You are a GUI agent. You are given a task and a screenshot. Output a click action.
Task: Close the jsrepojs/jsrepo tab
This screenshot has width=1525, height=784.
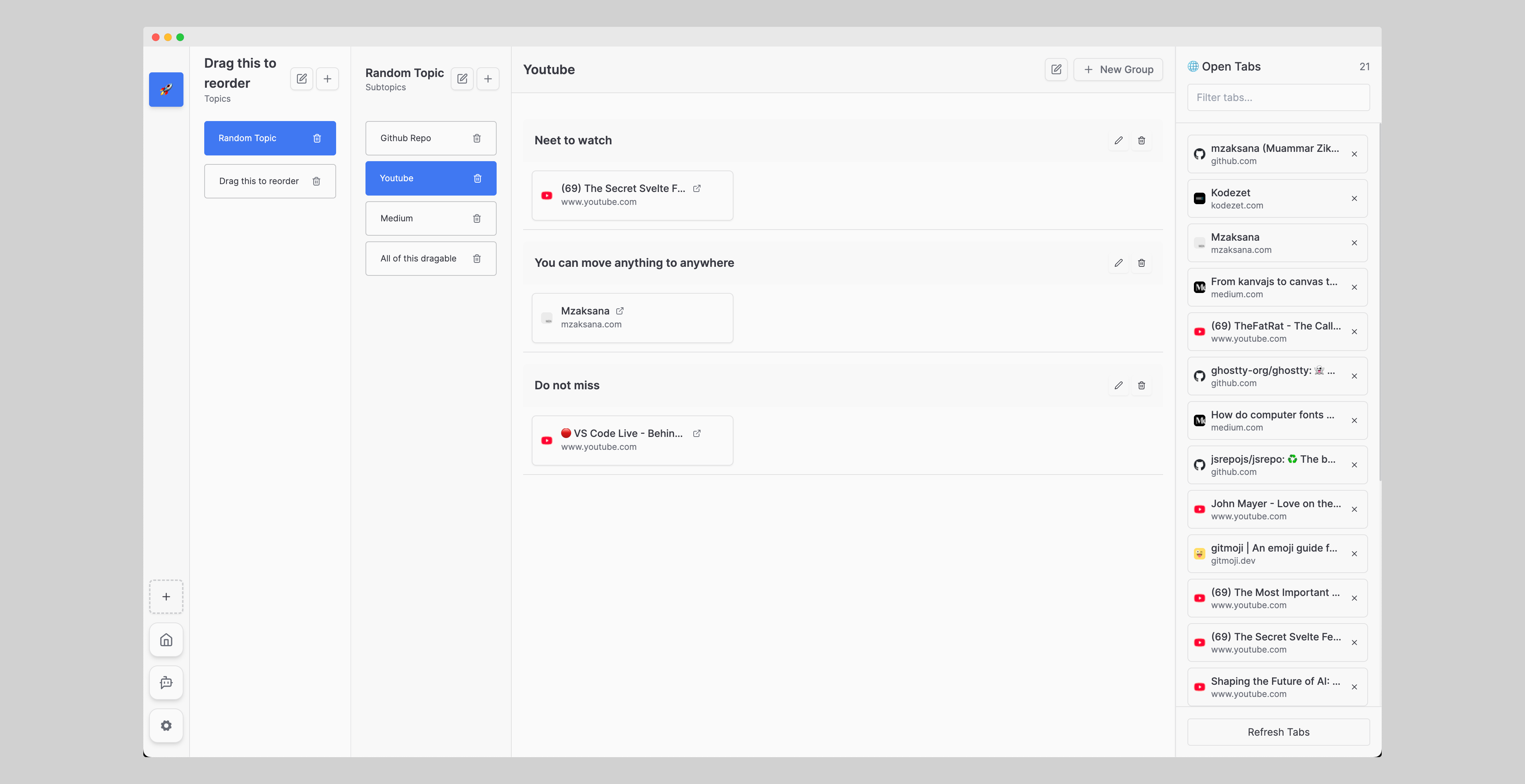pos(1354,465)
